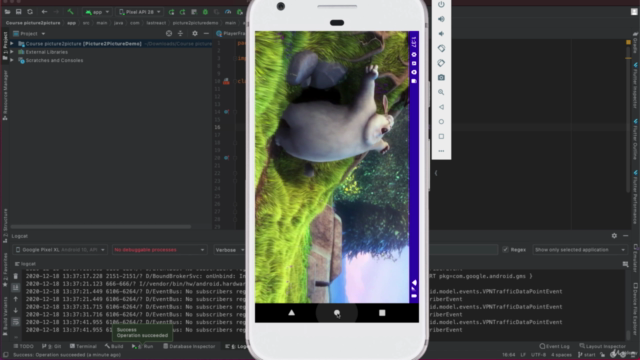Viewport: 640px width, 360px height.
Task: Hide the Project panel with minus icon
Action: point(206,33)
